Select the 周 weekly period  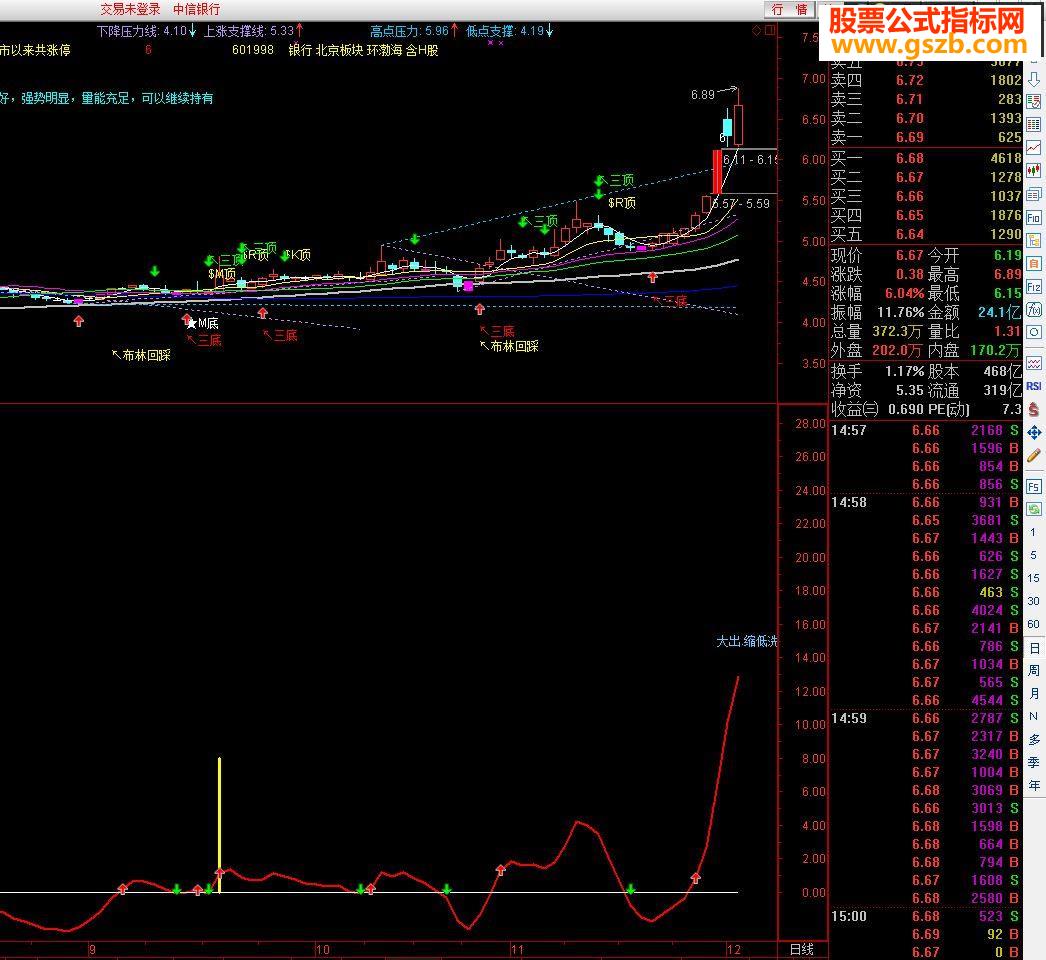tap(1034, 670)
